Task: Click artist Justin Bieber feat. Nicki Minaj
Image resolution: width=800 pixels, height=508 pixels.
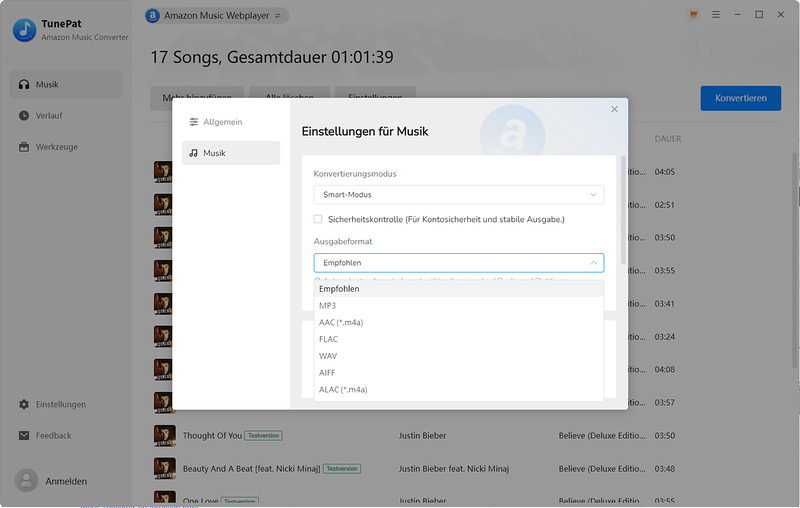Action: [454, 469]
